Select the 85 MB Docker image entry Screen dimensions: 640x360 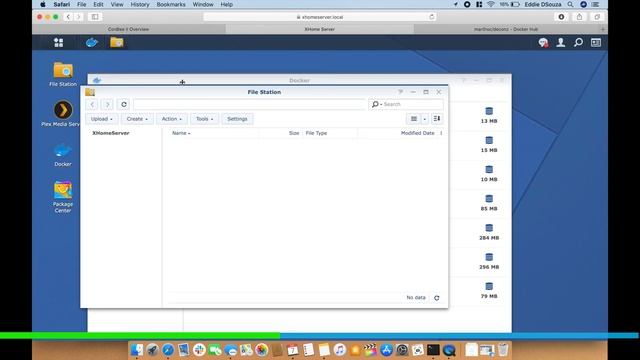point(489,203)
